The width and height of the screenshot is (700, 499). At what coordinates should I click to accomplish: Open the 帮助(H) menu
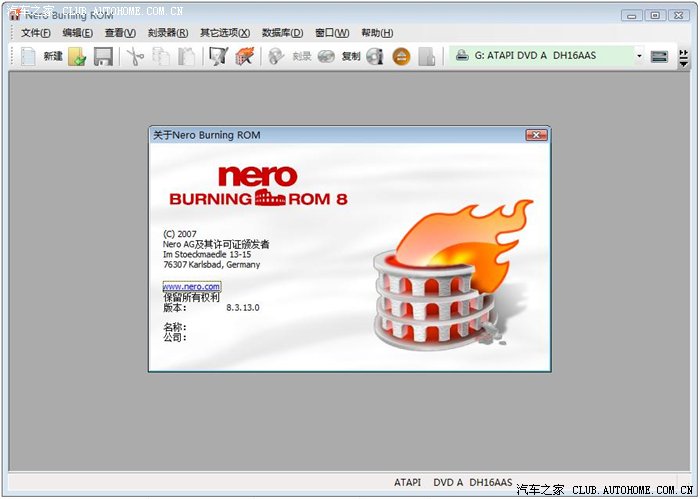pyautogui.click(x=377, y=33)
